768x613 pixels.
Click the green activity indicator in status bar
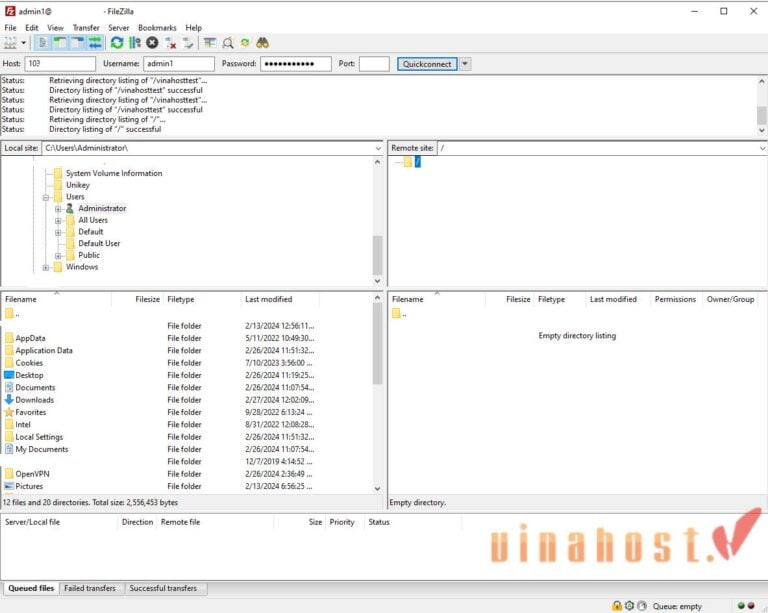pos(741,606)
